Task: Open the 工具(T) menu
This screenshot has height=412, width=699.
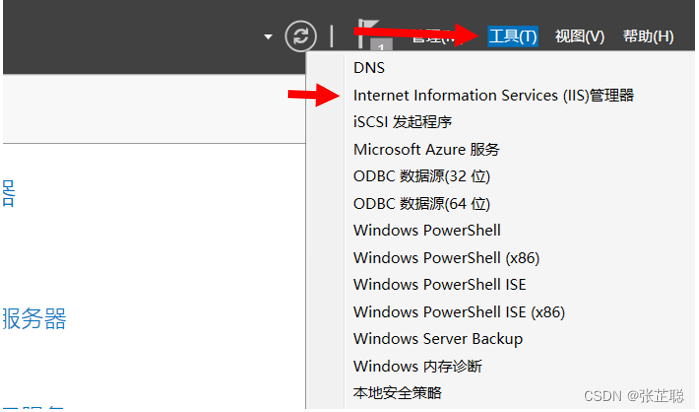Action: click(x=513, y=36)
